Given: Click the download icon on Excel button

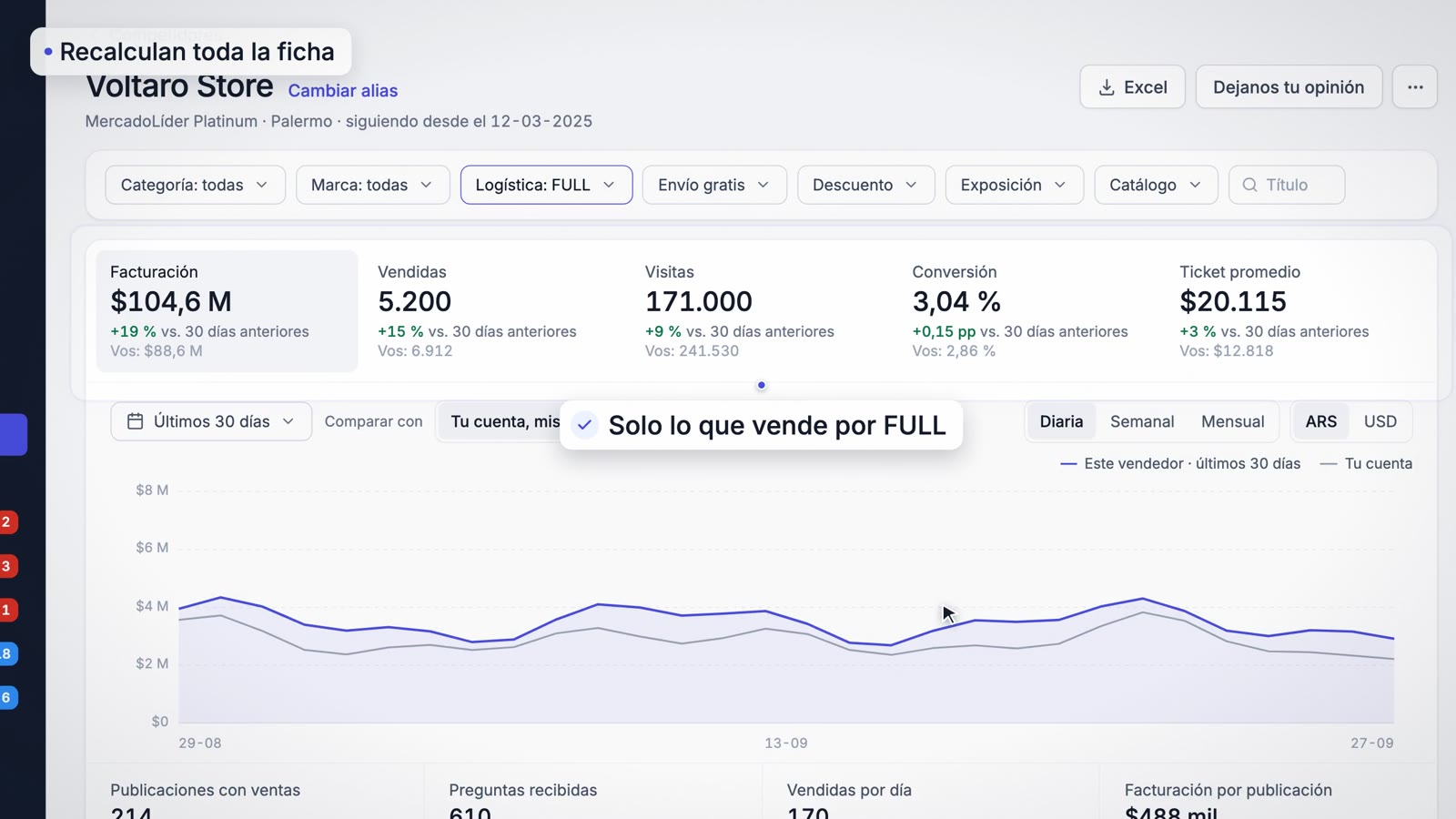Looking at the screenshot, I should [1107, 87].
